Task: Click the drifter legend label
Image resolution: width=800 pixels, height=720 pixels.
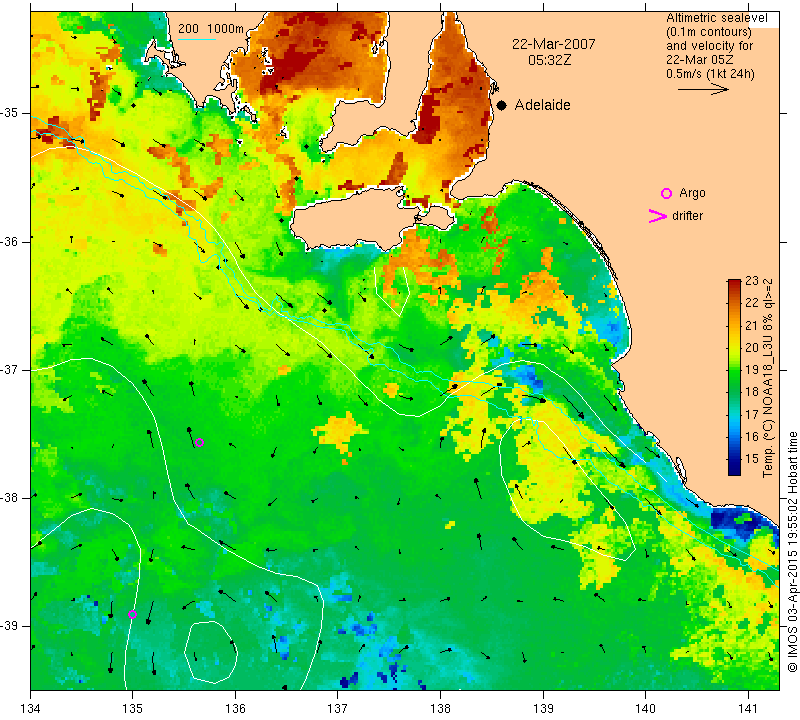Action: (x=687, y=216)
